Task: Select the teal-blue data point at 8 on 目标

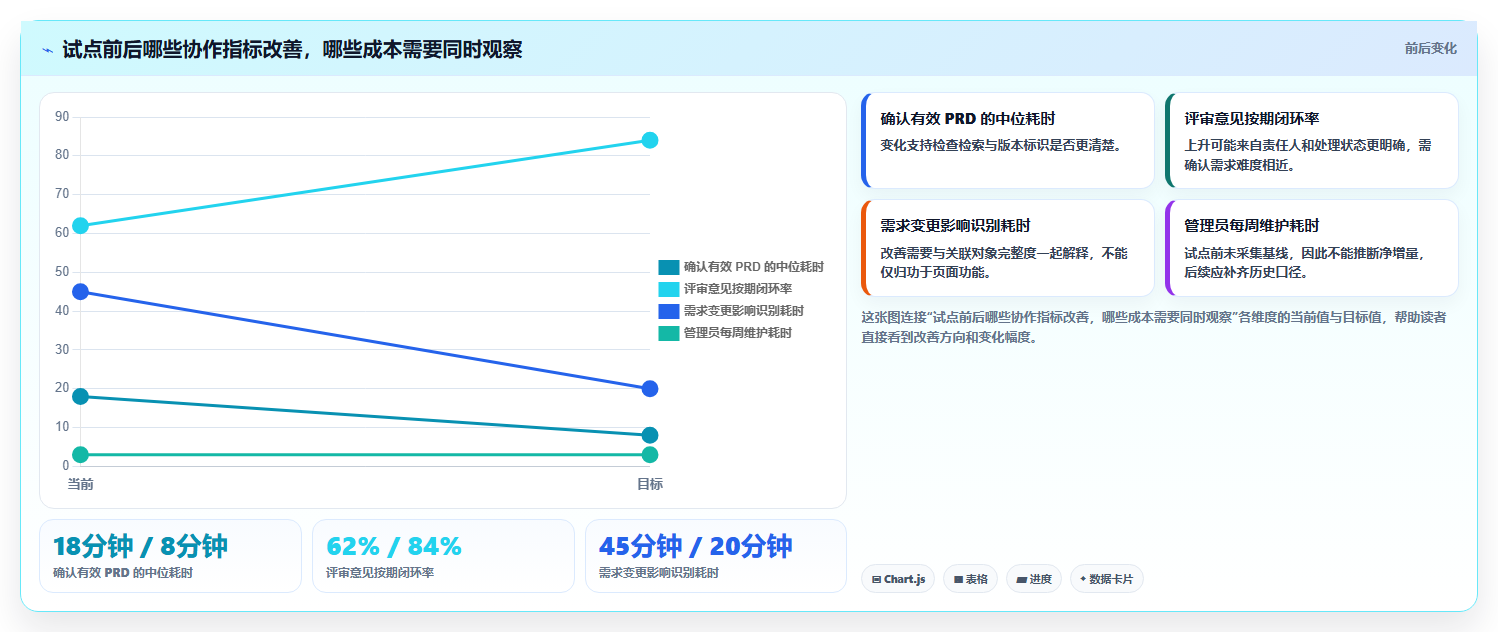Action: pos(650,435)
